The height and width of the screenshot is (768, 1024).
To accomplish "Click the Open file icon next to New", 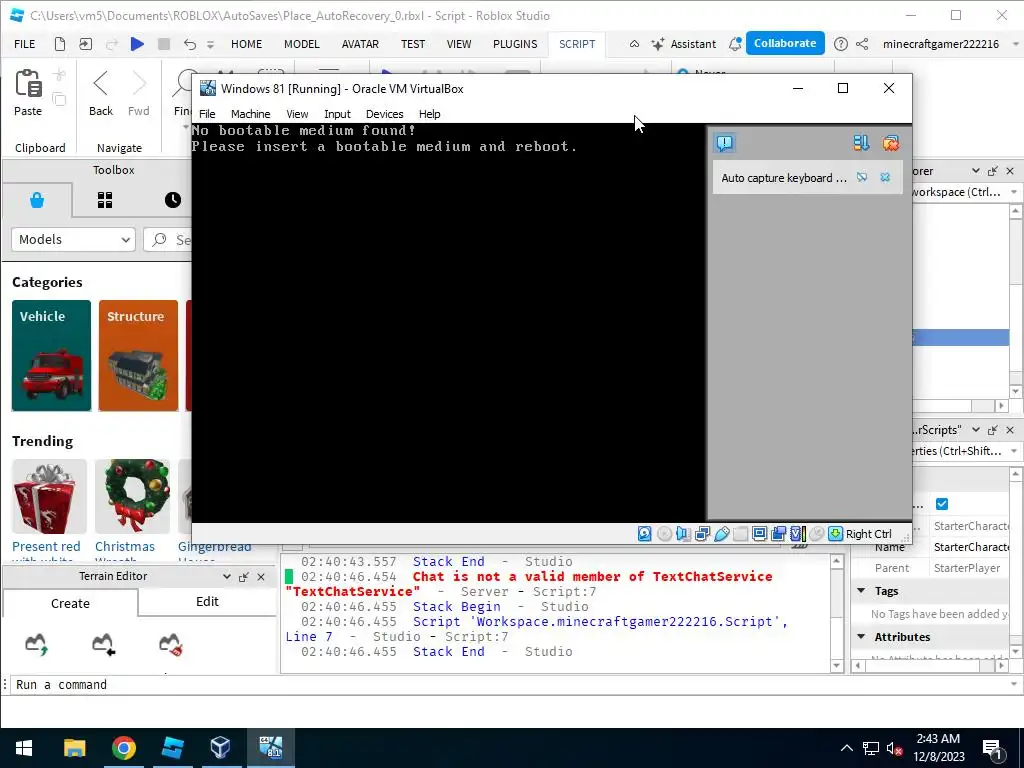I will pos(86,44).
